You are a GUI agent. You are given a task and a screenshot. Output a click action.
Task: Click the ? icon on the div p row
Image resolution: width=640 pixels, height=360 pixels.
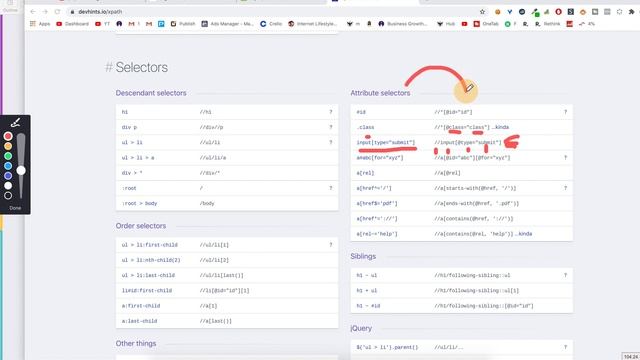coord(331,127)
